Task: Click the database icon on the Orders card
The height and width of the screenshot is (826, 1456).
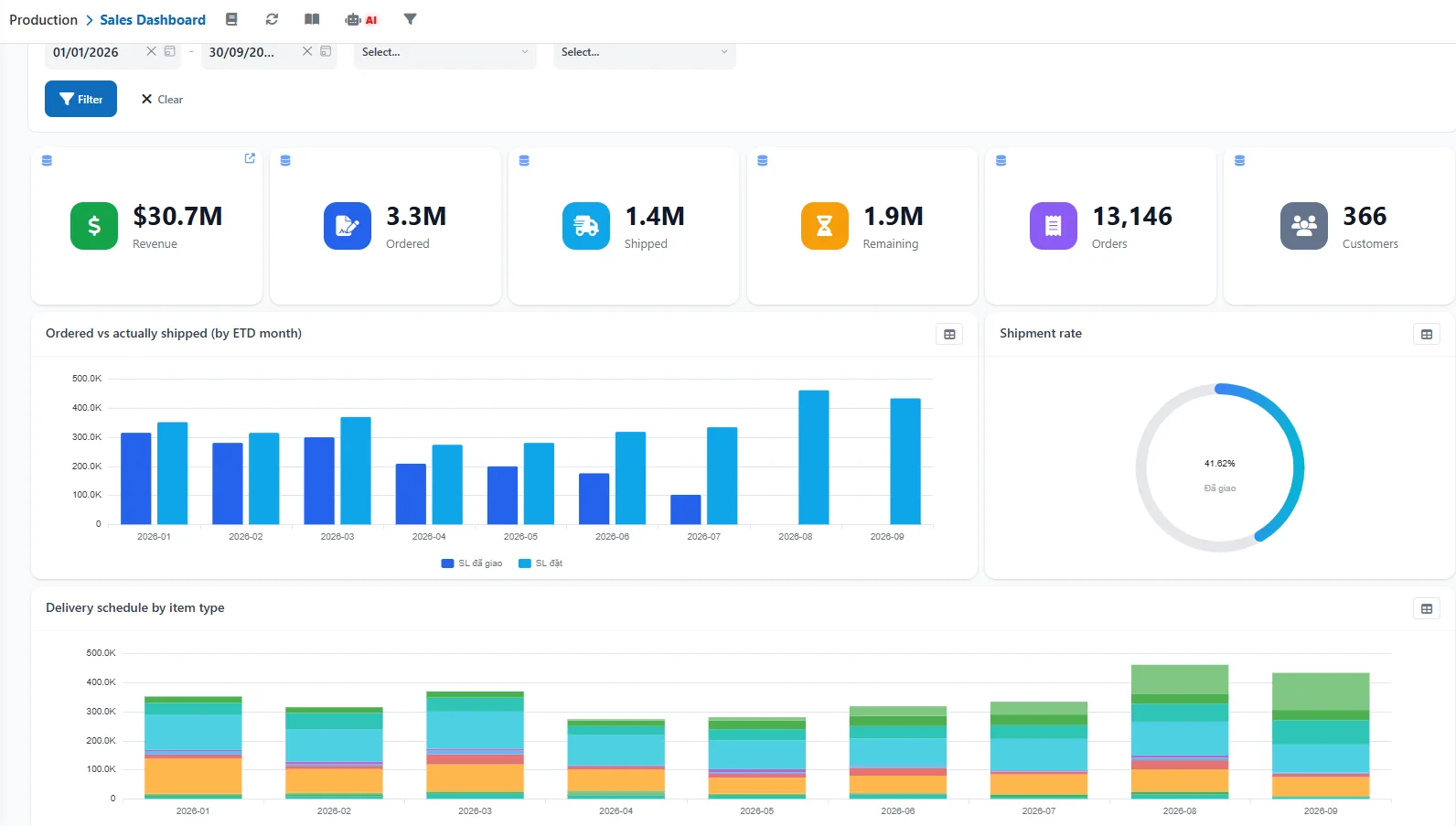Action: click(1001, 160)
